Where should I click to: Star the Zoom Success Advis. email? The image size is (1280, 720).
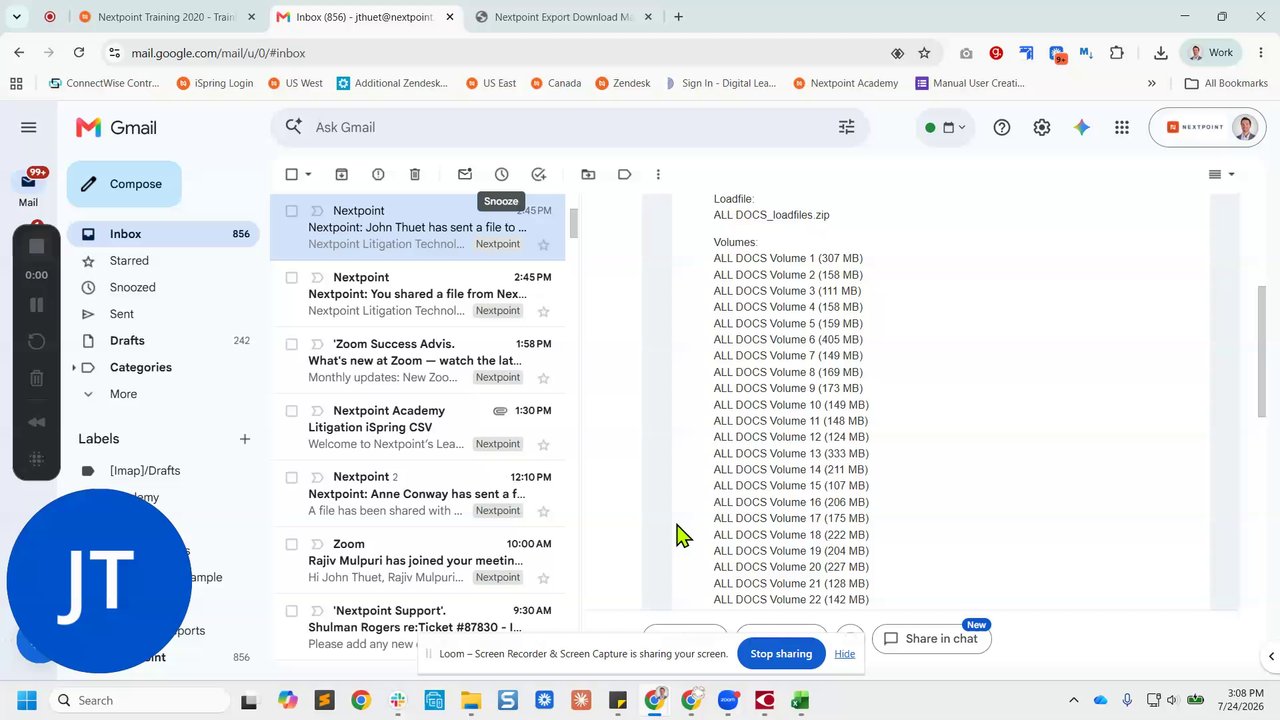click(544, 378)
